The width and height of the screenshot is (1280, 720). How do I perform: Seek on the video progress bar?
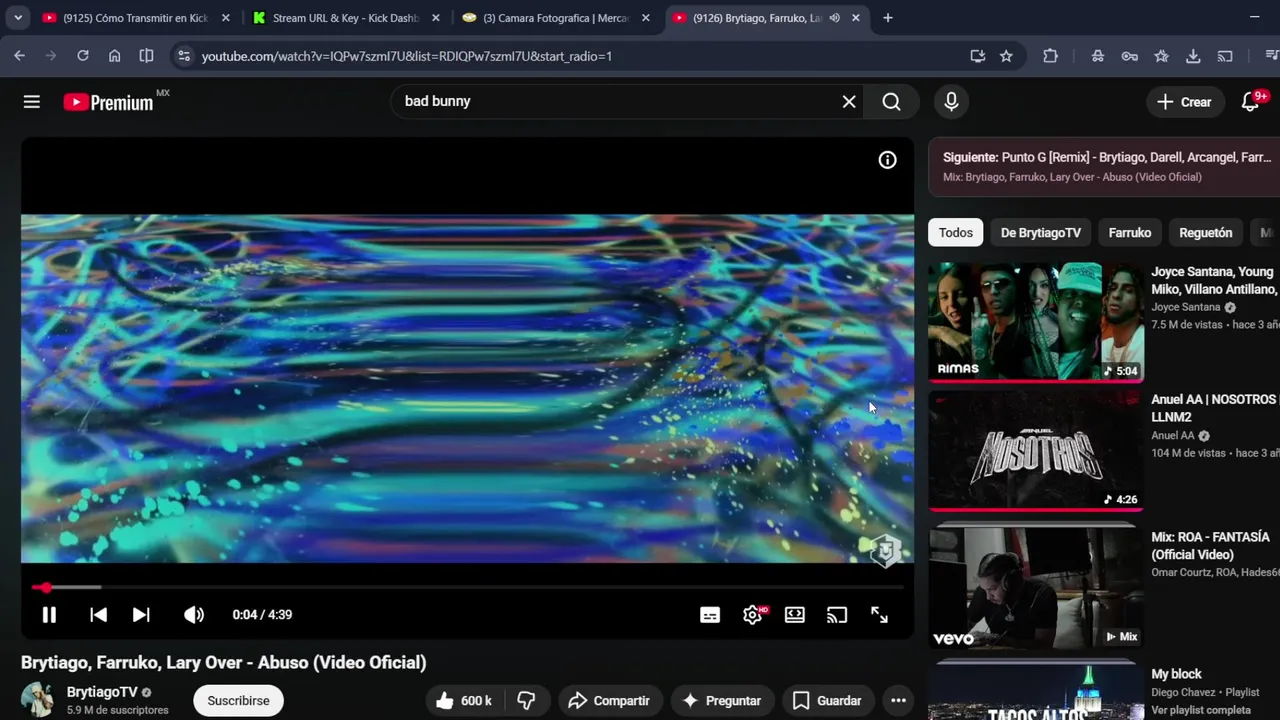click(467, 588)
